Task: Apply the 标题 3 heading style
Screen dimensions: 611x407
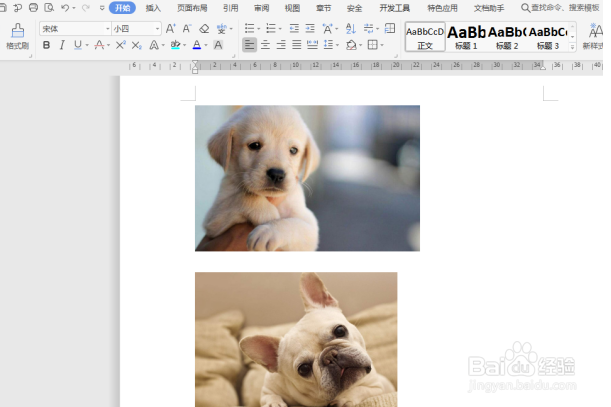Action: click(x=548, y=37)
